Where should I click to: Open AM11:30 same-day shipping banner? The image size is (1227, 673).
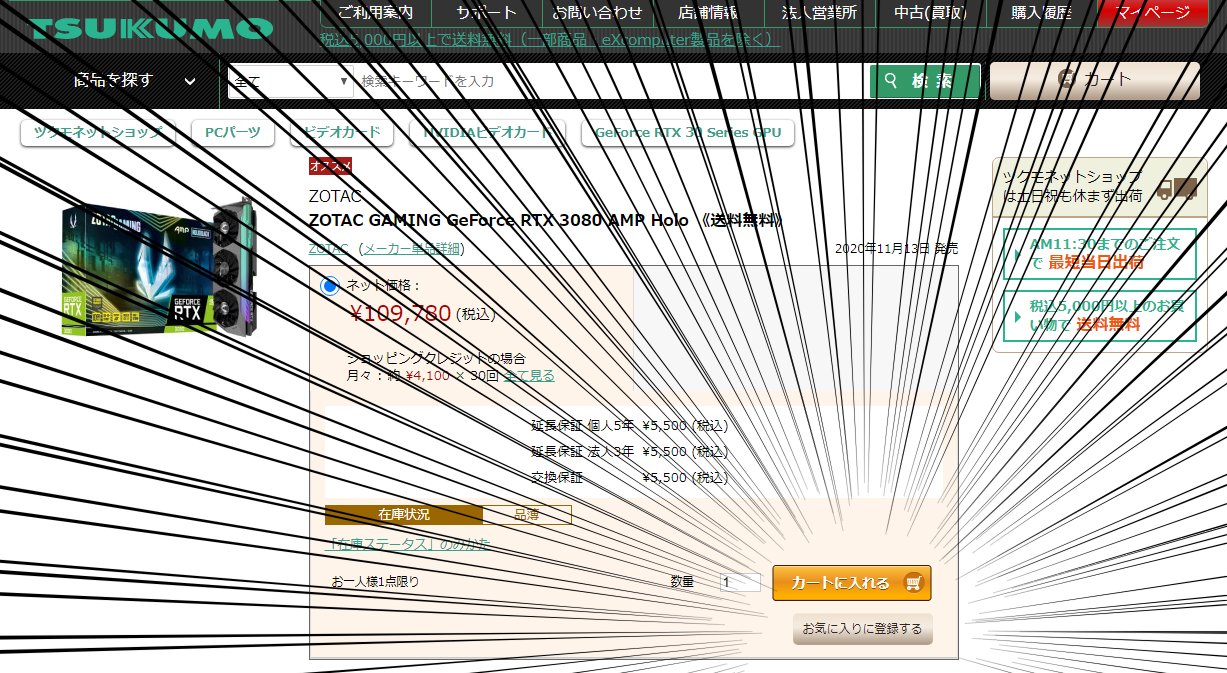(1100, 253)
